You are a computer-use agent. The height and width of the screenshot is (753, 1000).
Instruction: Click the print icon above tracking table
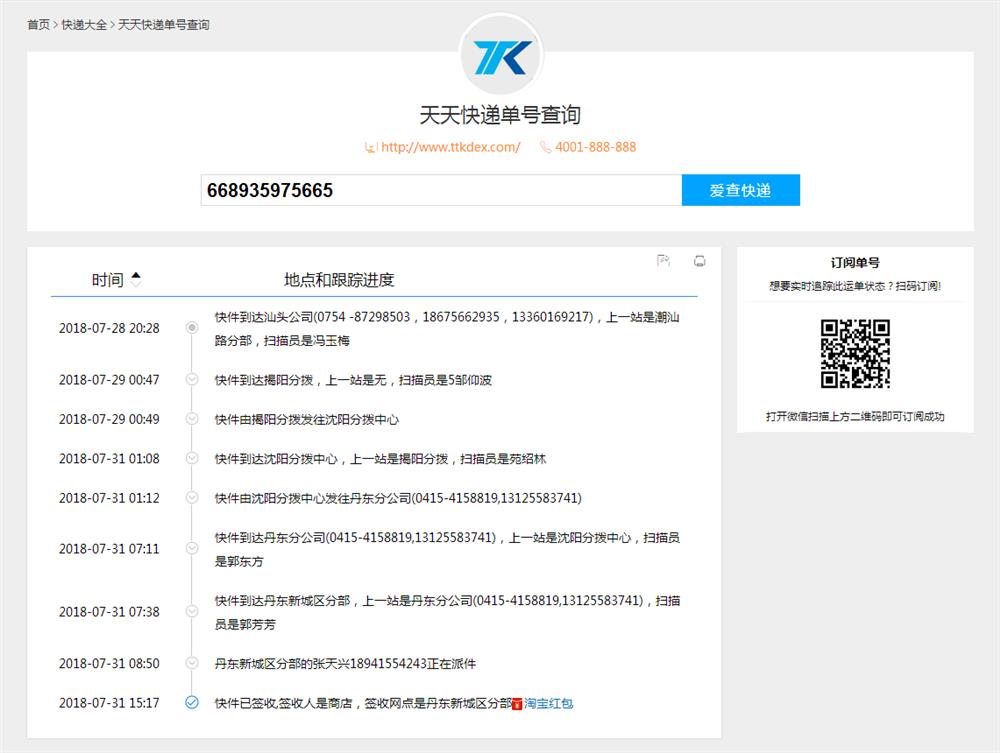(x=700, y=261)
